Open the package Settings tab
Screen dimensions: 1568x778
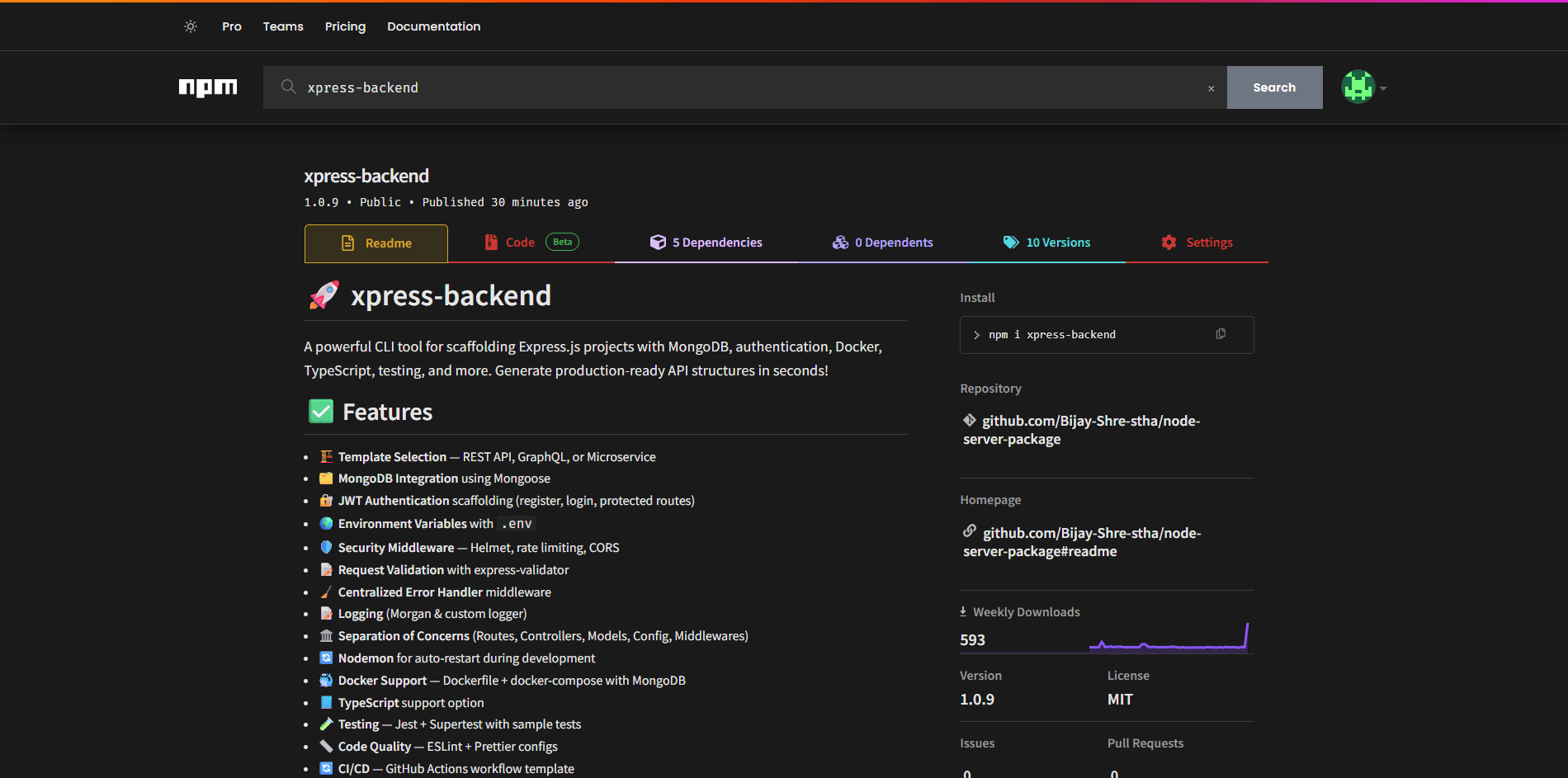click(x=1197, y=243)
